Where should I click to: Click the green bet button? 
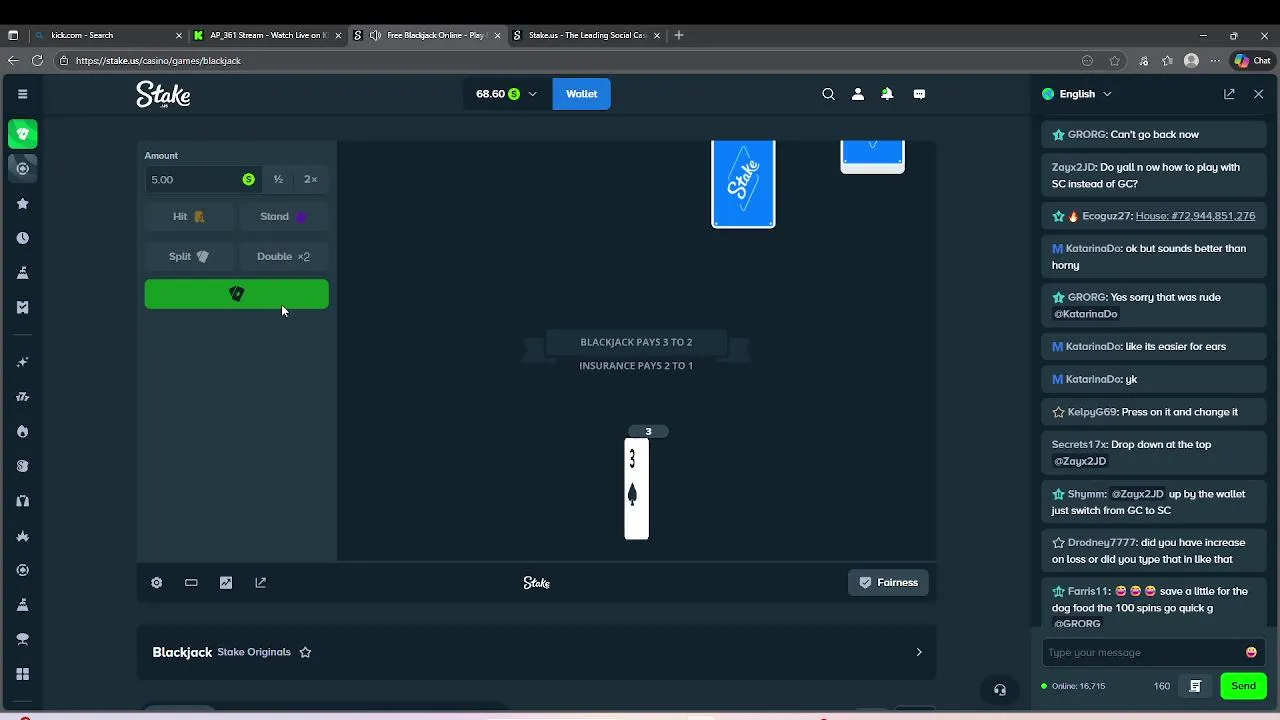(x=236, y=294)
